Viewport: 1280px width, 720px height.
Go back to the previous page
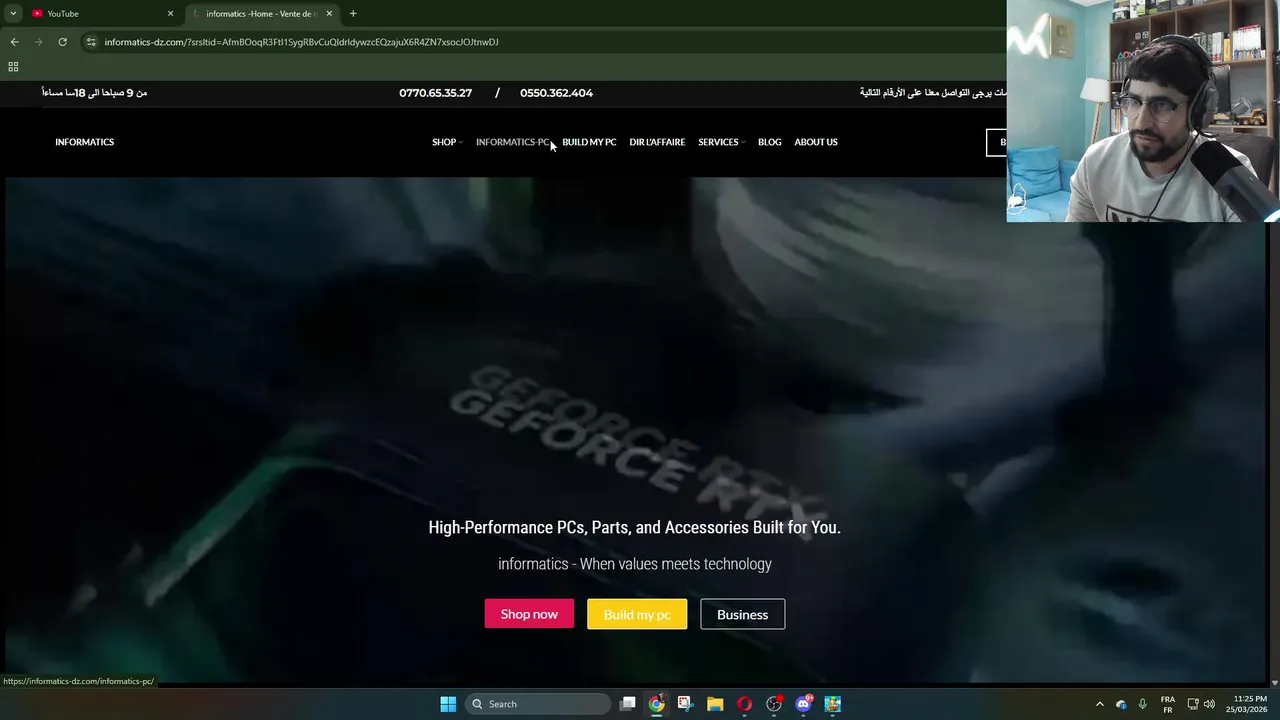point(14,42)
